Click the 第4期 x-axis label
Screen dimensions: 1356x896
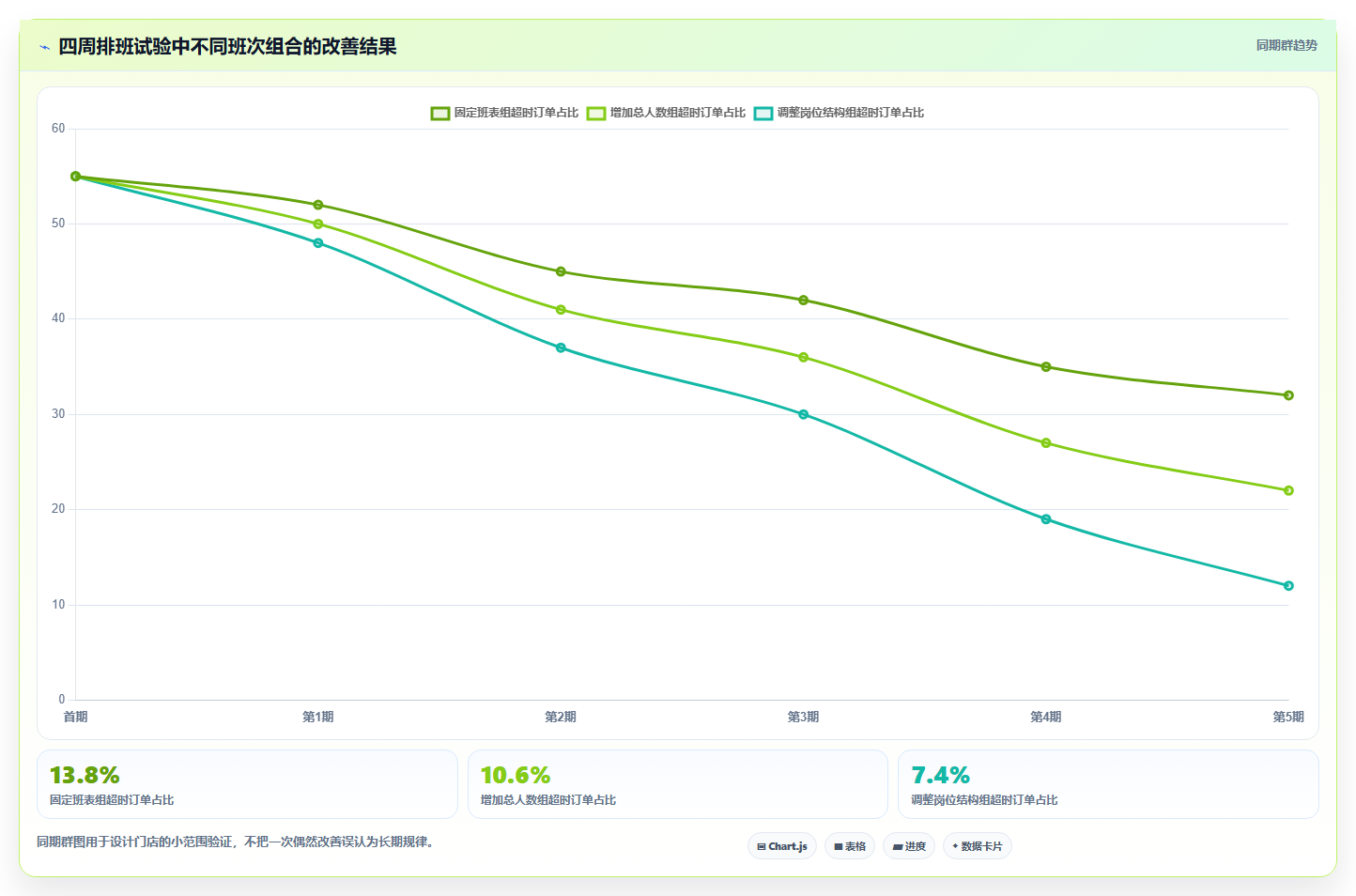(1046, 717)
